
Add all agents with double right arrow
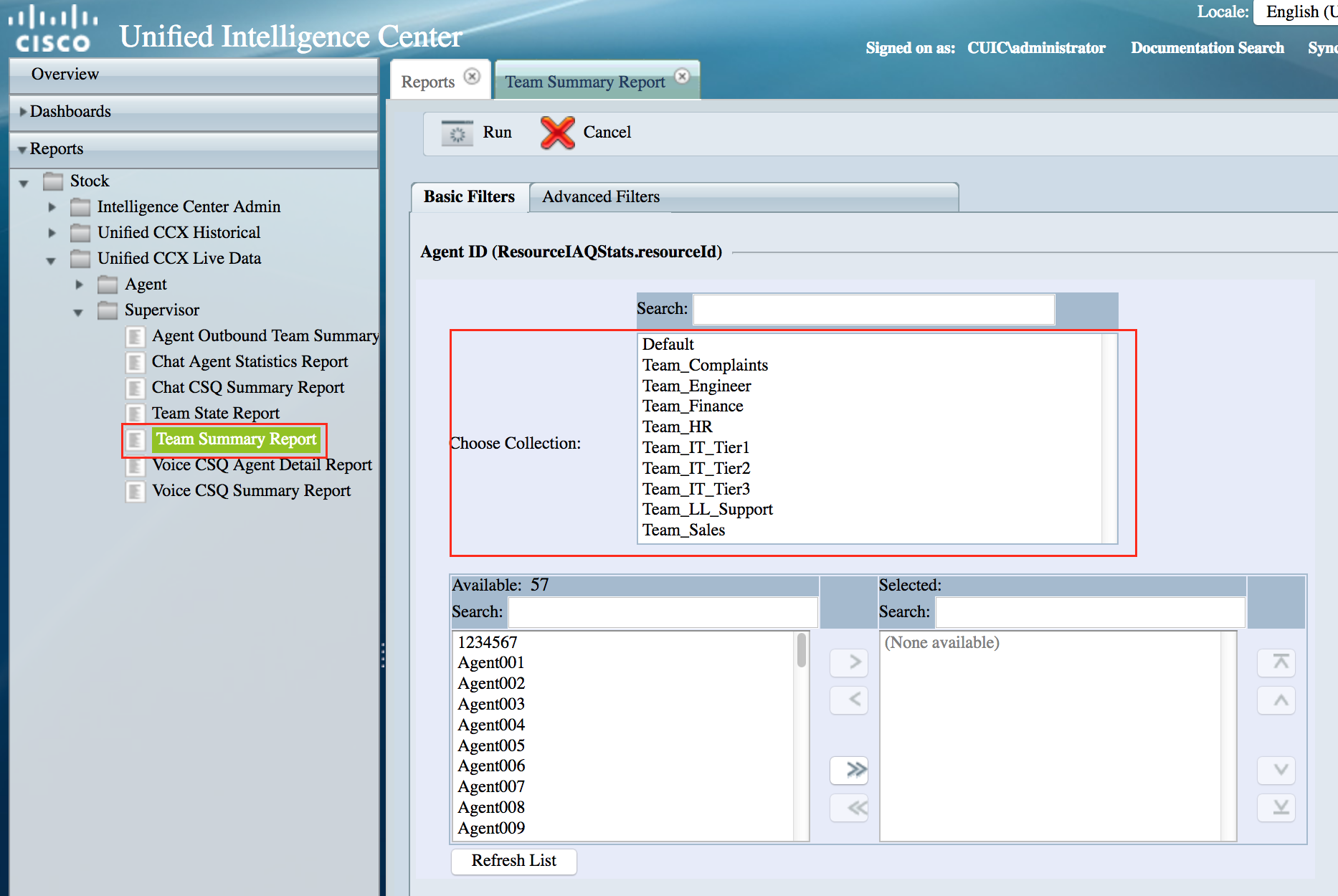coord(849,771)
